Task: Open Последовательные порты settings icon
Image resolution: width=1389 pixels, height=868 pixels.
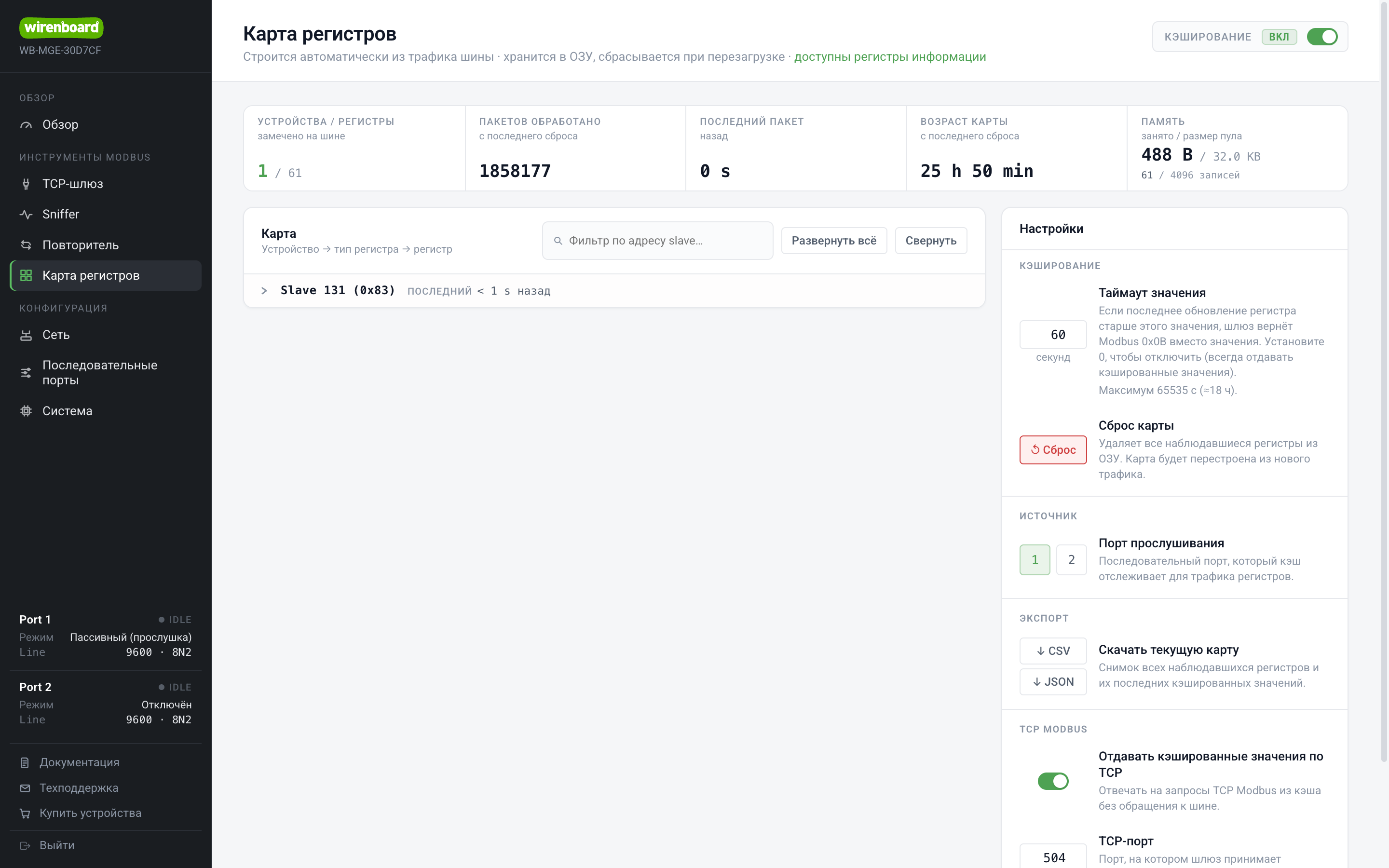Action: pos(26,373)
